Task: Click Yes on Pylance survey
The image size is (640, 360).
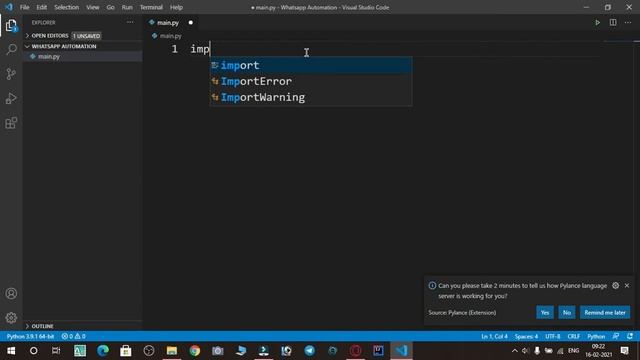Action: pos(545,313)
